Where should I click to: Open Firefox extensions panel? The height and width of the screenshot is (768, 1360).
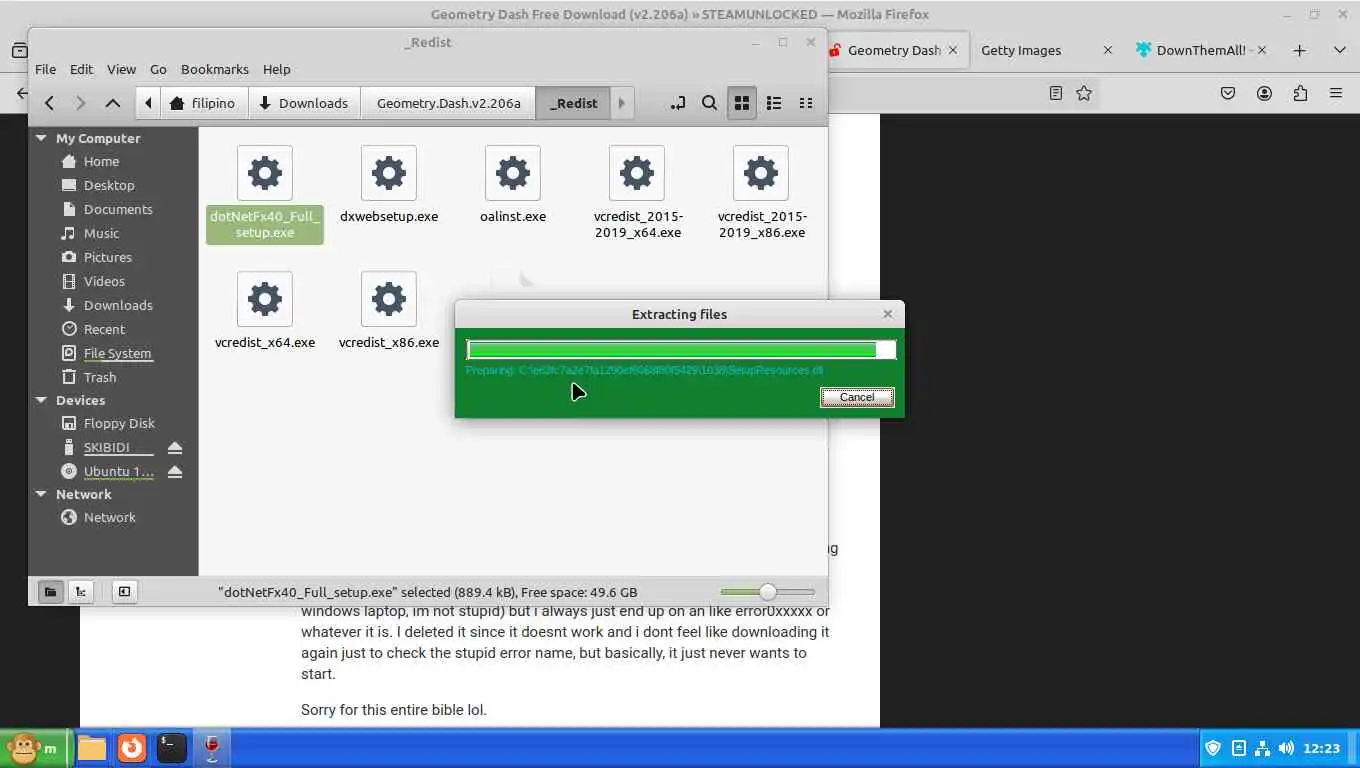(x=1300, y=93)
